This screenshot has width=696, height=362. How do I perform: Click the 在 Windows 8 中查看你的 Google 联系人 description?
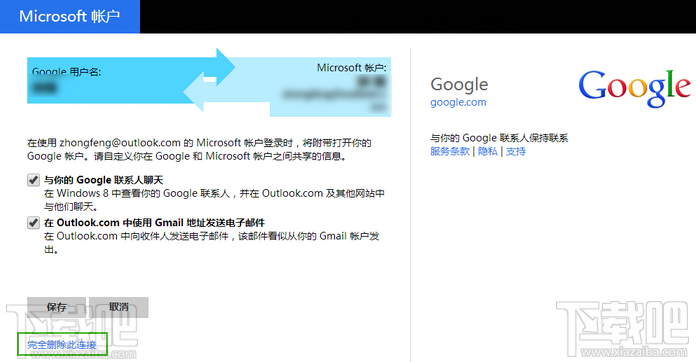[214, 200]
